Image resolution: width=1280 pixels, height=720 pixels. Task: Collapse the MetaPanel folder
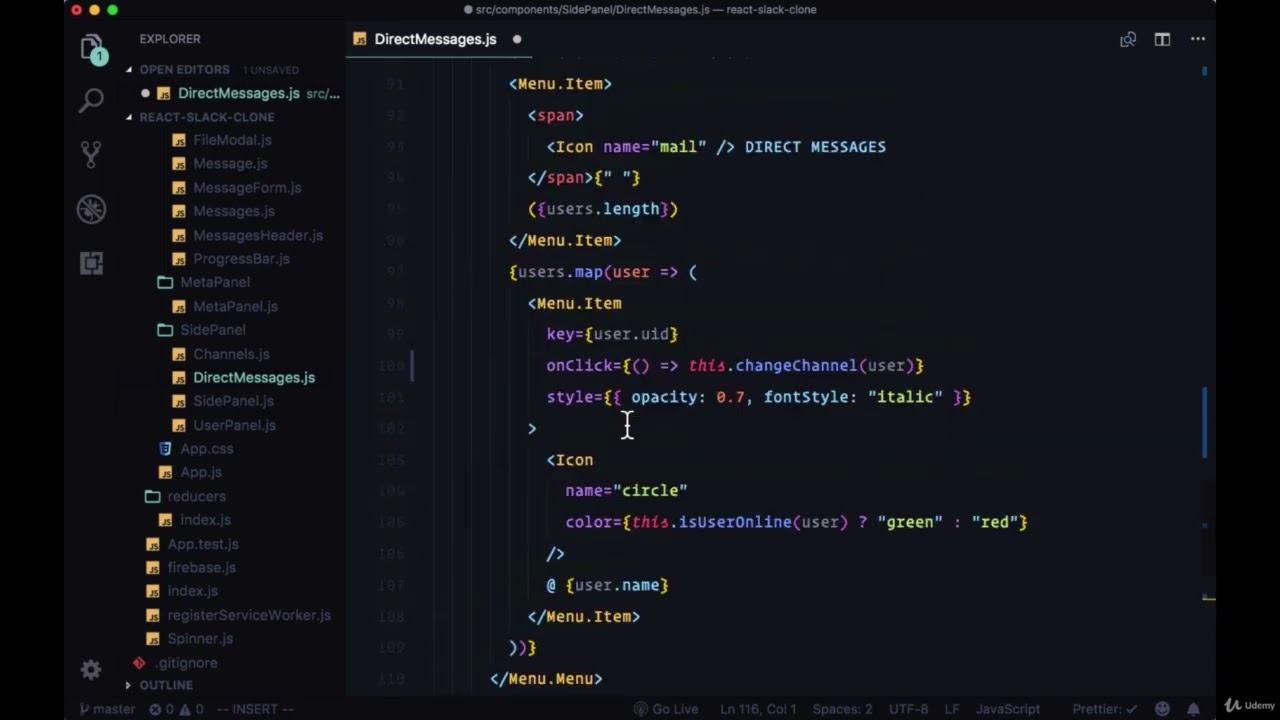[214, 282]
